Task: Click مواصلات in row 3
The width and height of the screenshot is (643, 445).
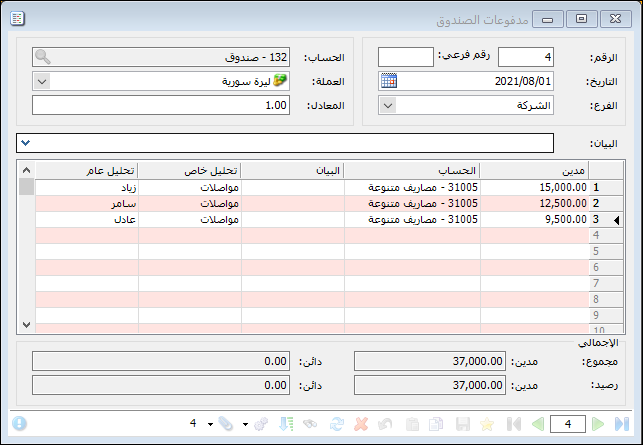Action: click(x=189, y=219)
